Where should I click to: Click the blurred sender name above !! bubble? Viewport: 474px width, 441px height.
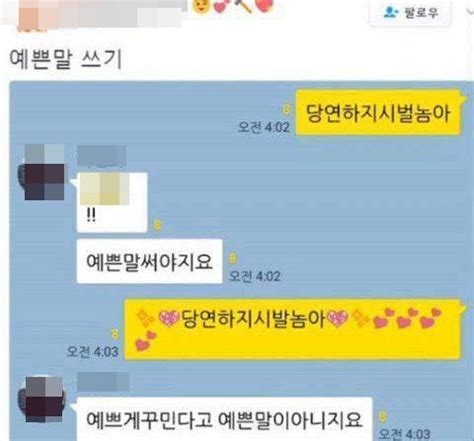102,156
